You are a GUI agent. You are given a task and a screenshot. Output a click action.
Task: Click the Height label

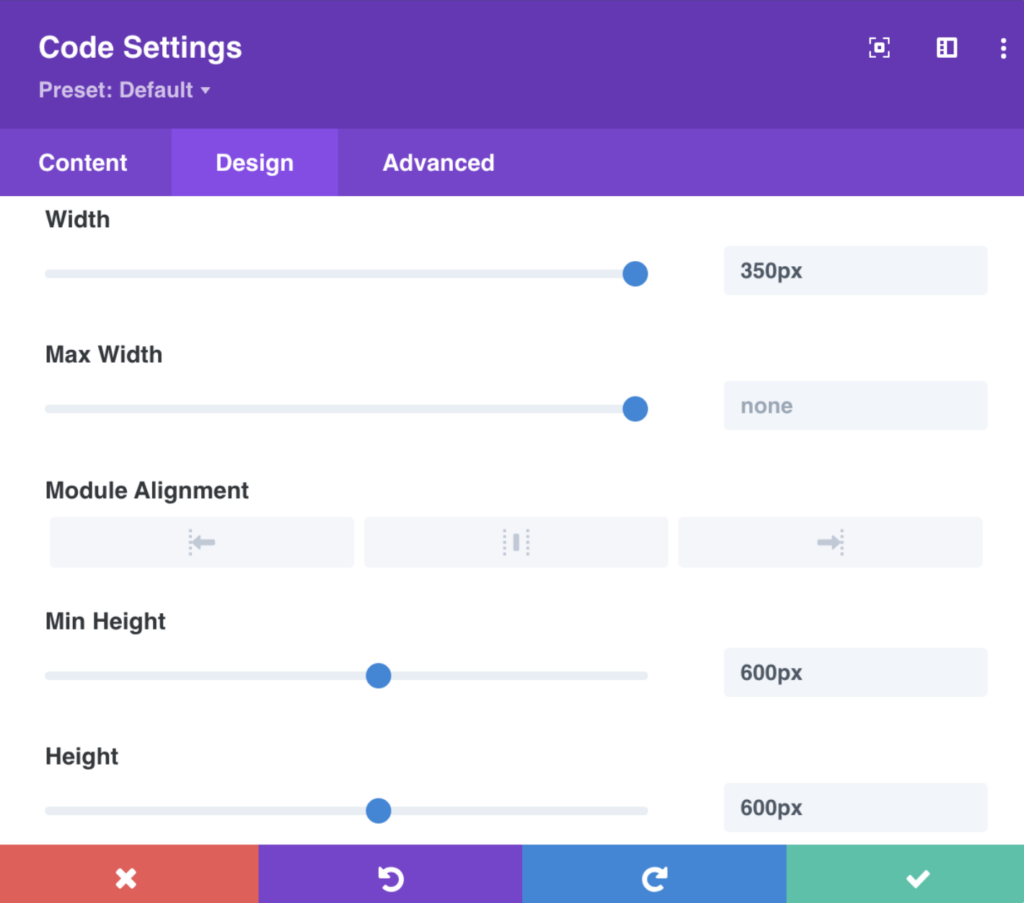(x=82, y=756)
